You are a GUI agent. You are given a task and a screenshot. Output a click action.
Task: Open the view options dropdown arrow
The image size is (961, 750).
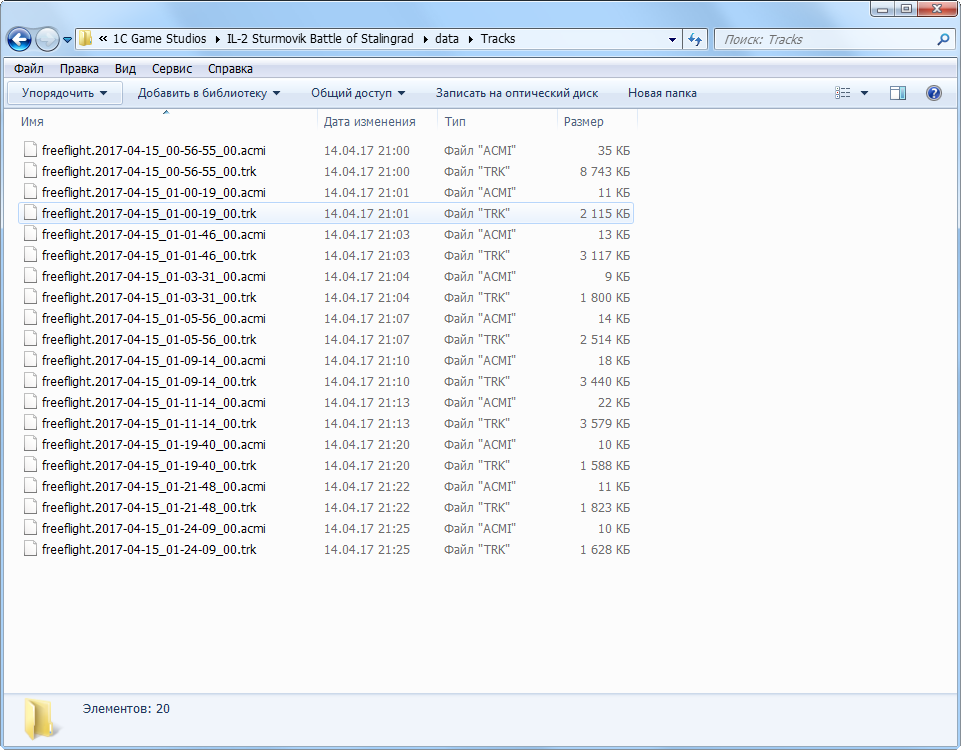864,93
